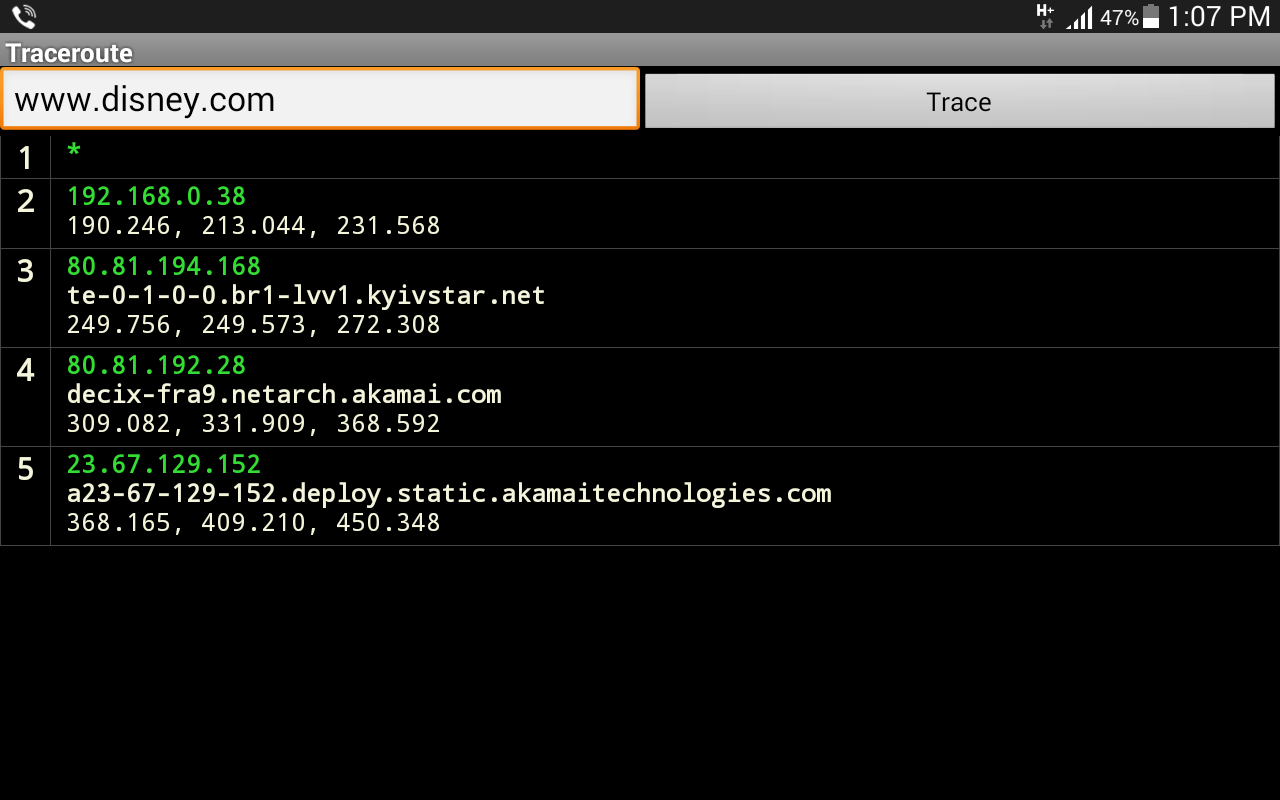Tap the 1:07 PM clock
Screen dimensions: 1280x800
point(1218,16)
